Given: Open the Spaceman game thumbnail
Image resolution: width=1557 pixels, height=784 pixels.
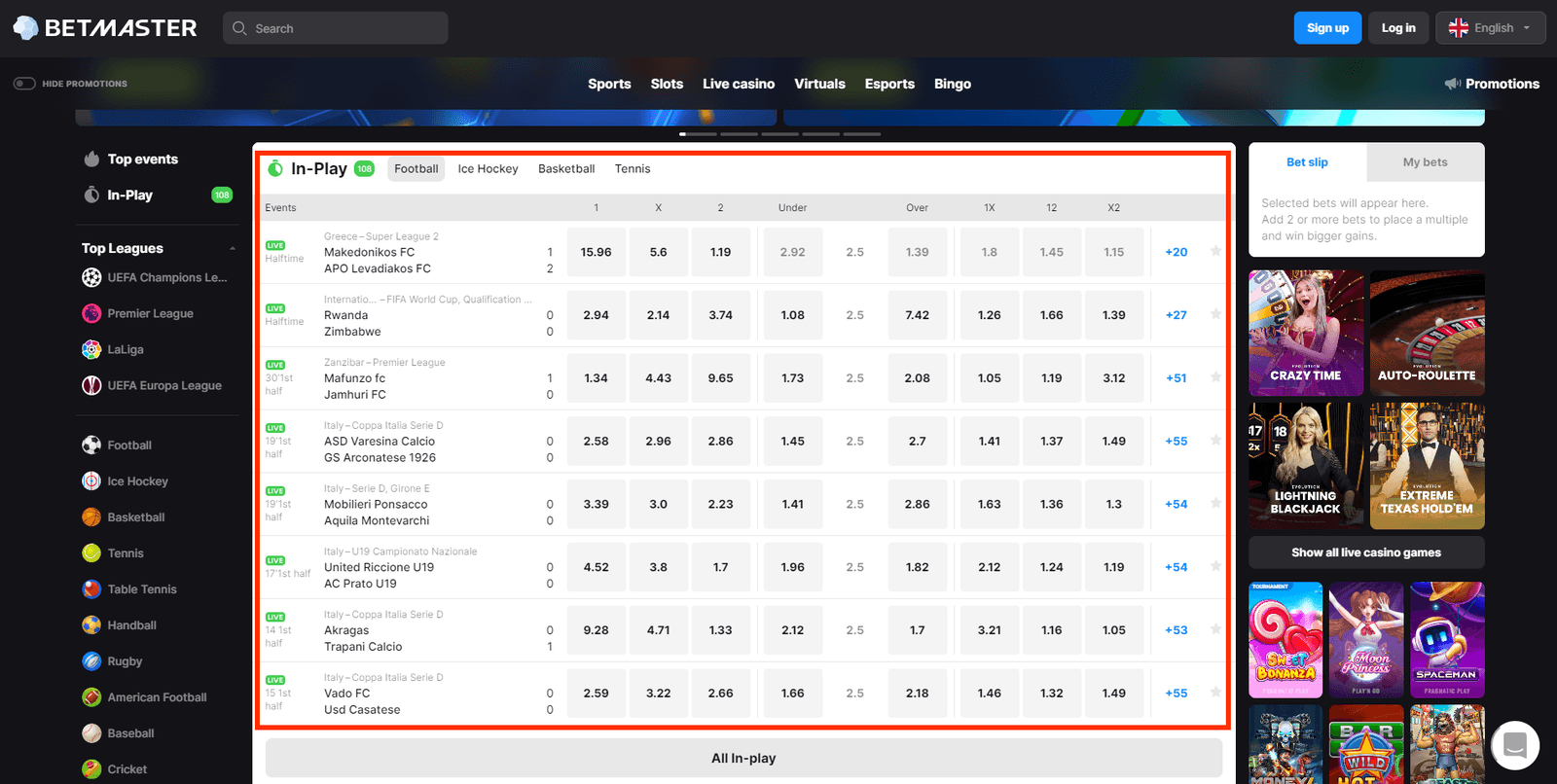Looking at the screenshot, I should click(x=1447, y=640).
